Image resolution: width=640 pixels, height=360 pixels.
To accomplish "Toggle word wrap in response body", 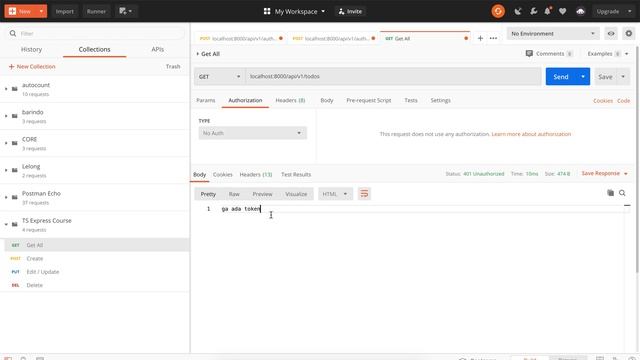I will 364,194.
